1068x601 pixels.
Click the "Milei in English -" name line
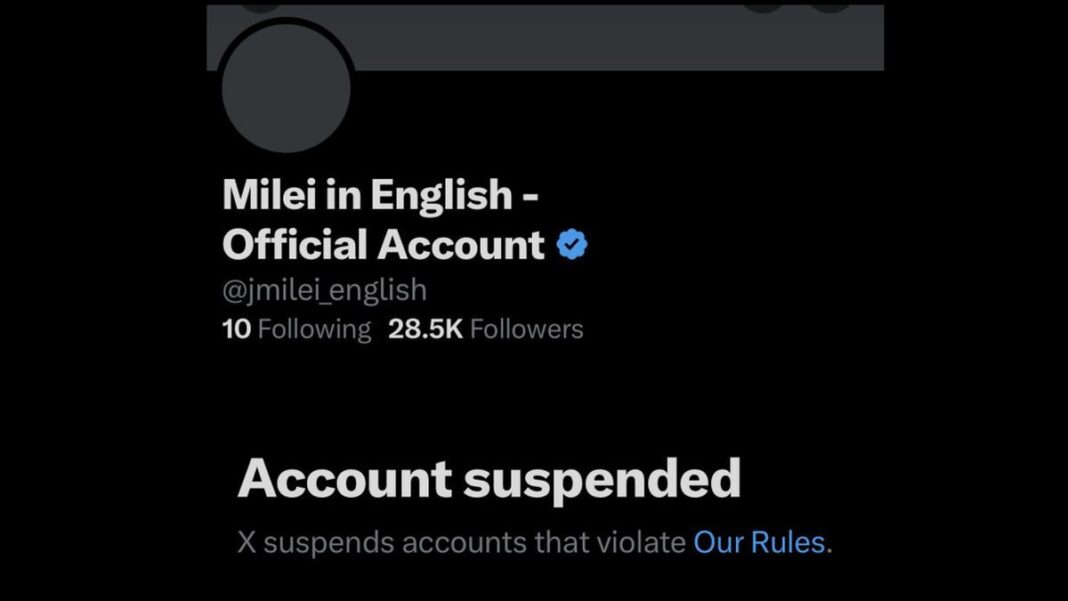click(381, 195)
